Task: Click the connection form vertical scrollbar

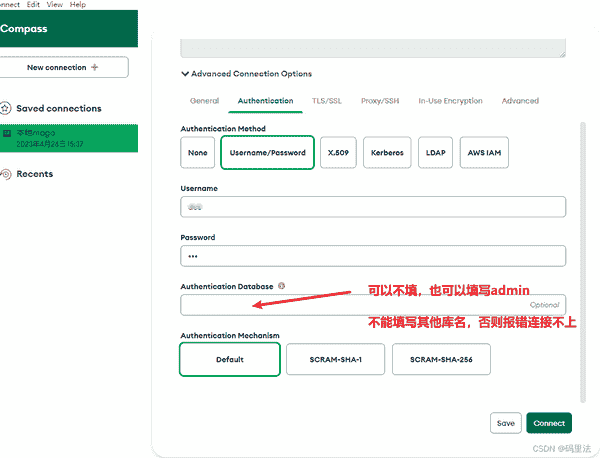Action: point(583,262)
